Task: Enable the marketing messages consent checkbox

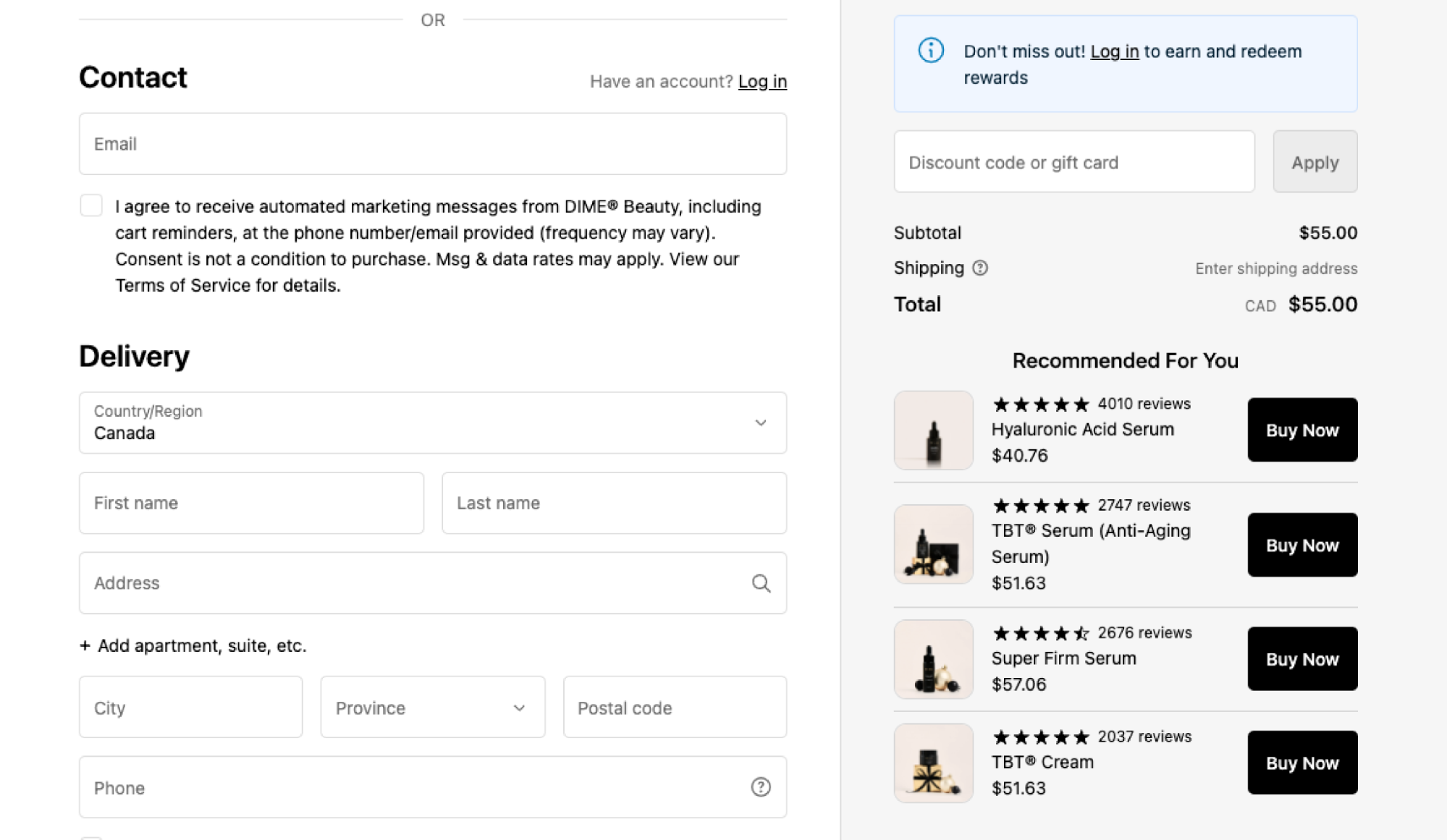Action: [91, 205]
